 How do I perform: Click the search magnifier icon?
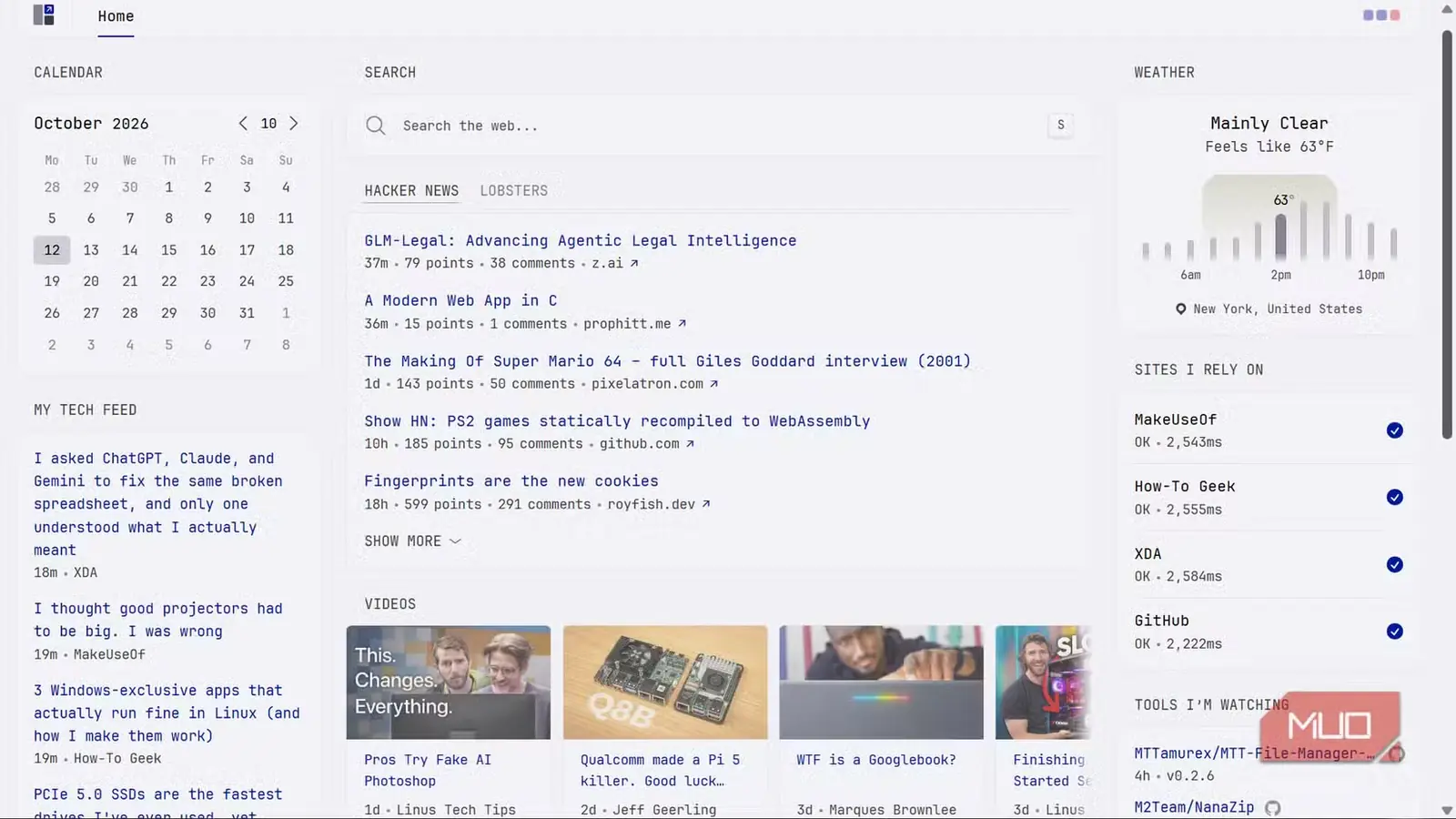375,126
